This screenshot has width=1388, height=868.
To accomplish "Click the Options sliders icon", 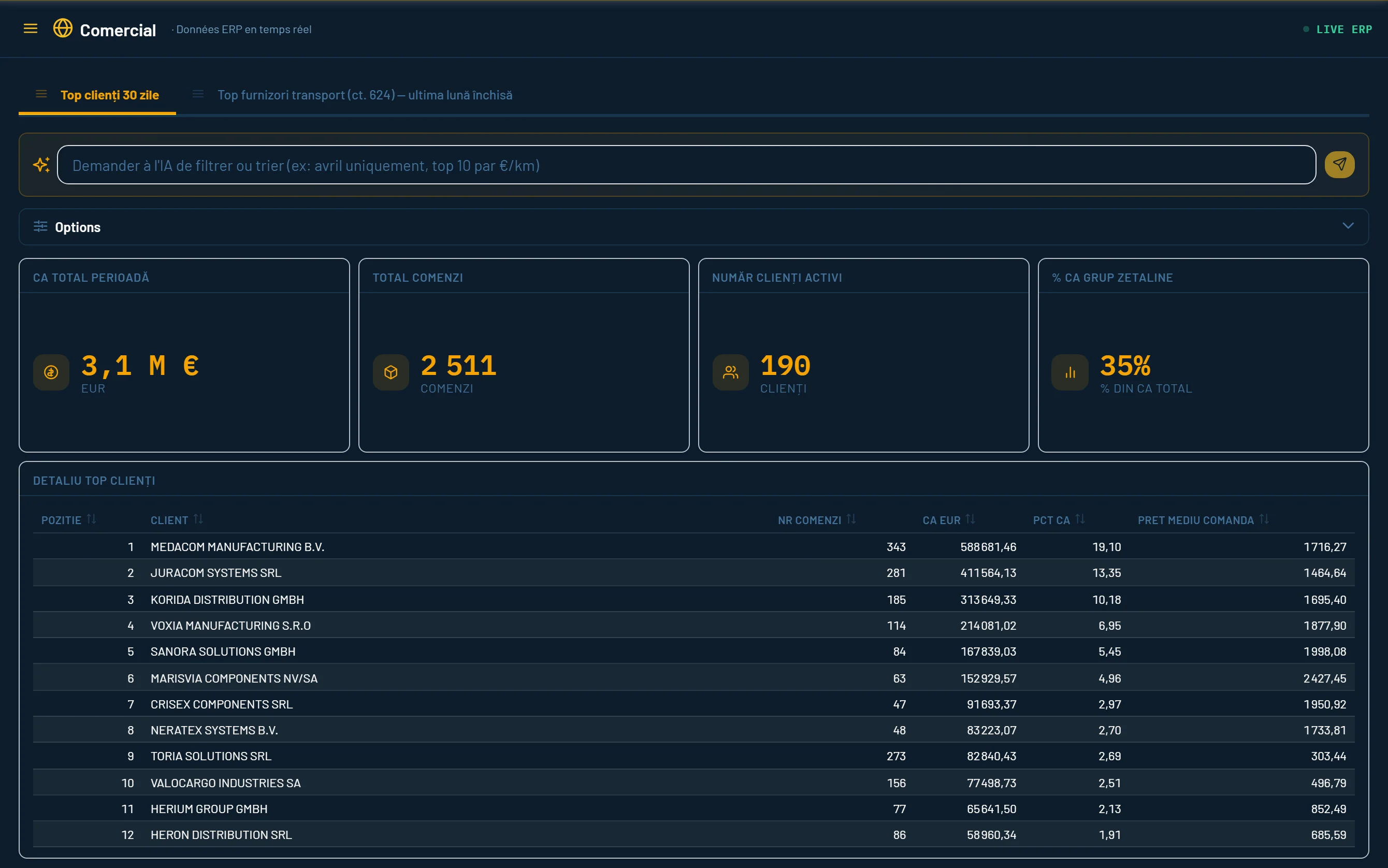I will pyautogui.click(x=40, y=227).
